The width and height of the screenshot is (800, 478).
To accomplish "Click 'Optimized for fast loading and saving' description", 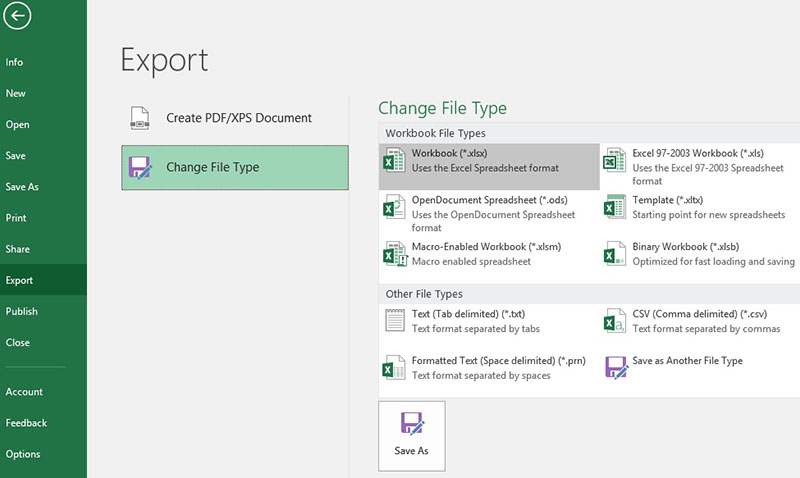I will 713,262.
